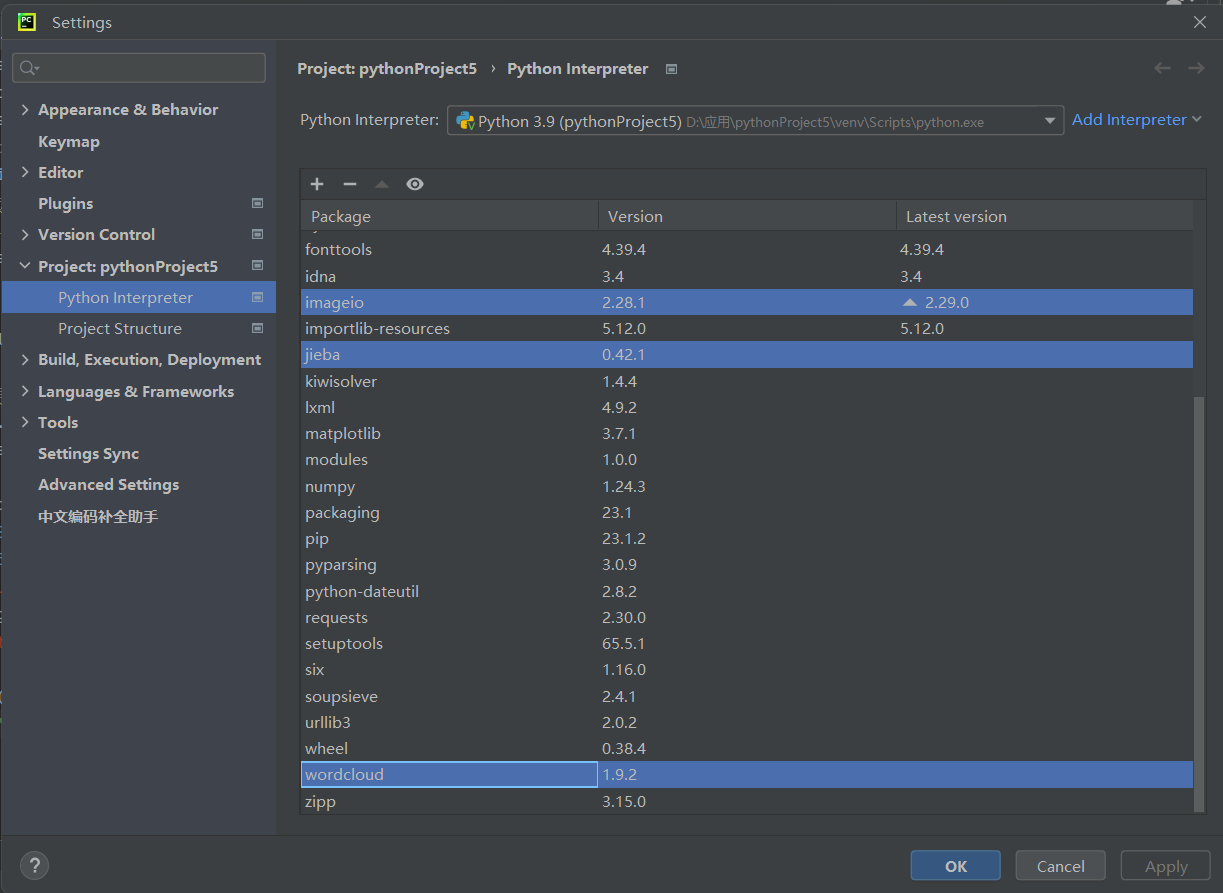
Task: Select the python-dateutil package row
Action: (x=747, y=591)
